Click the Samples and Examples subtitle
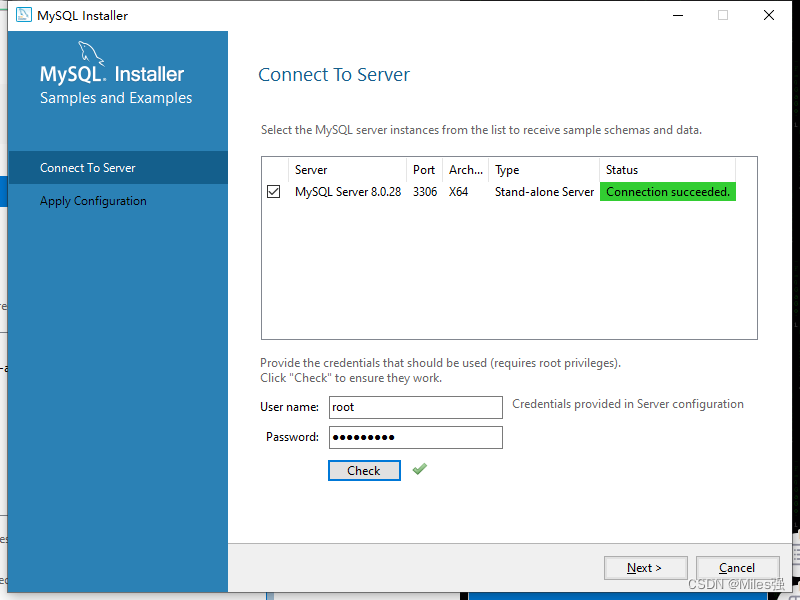 pyautogui.click(x=116, y=98)
